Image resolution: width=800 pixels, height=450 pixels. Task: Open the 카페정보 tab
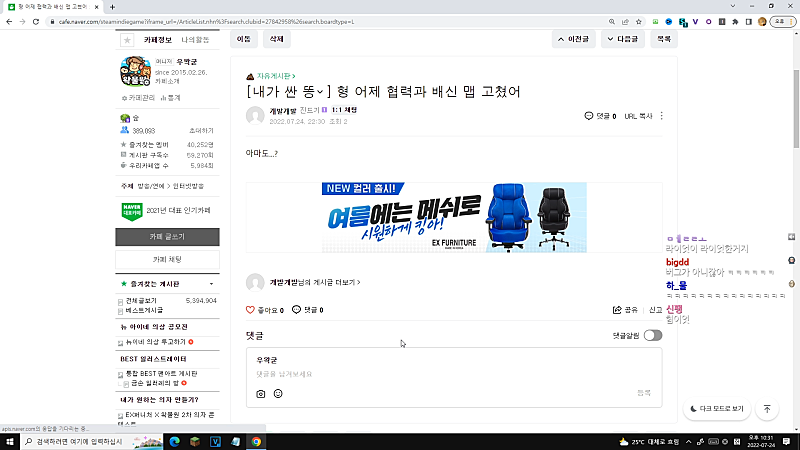158,40
